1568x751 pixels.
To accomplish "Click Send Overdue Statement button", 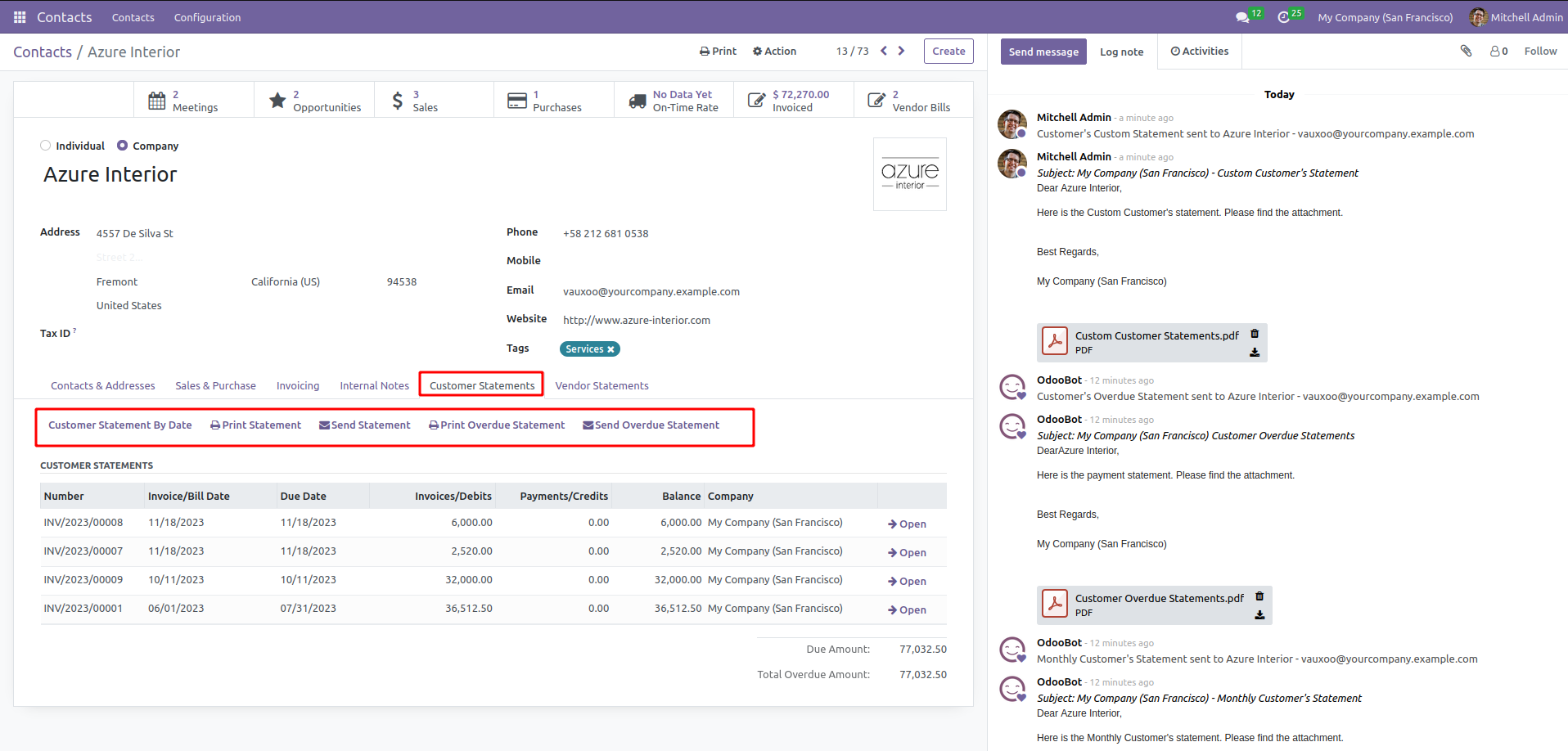I will [651, 425].
